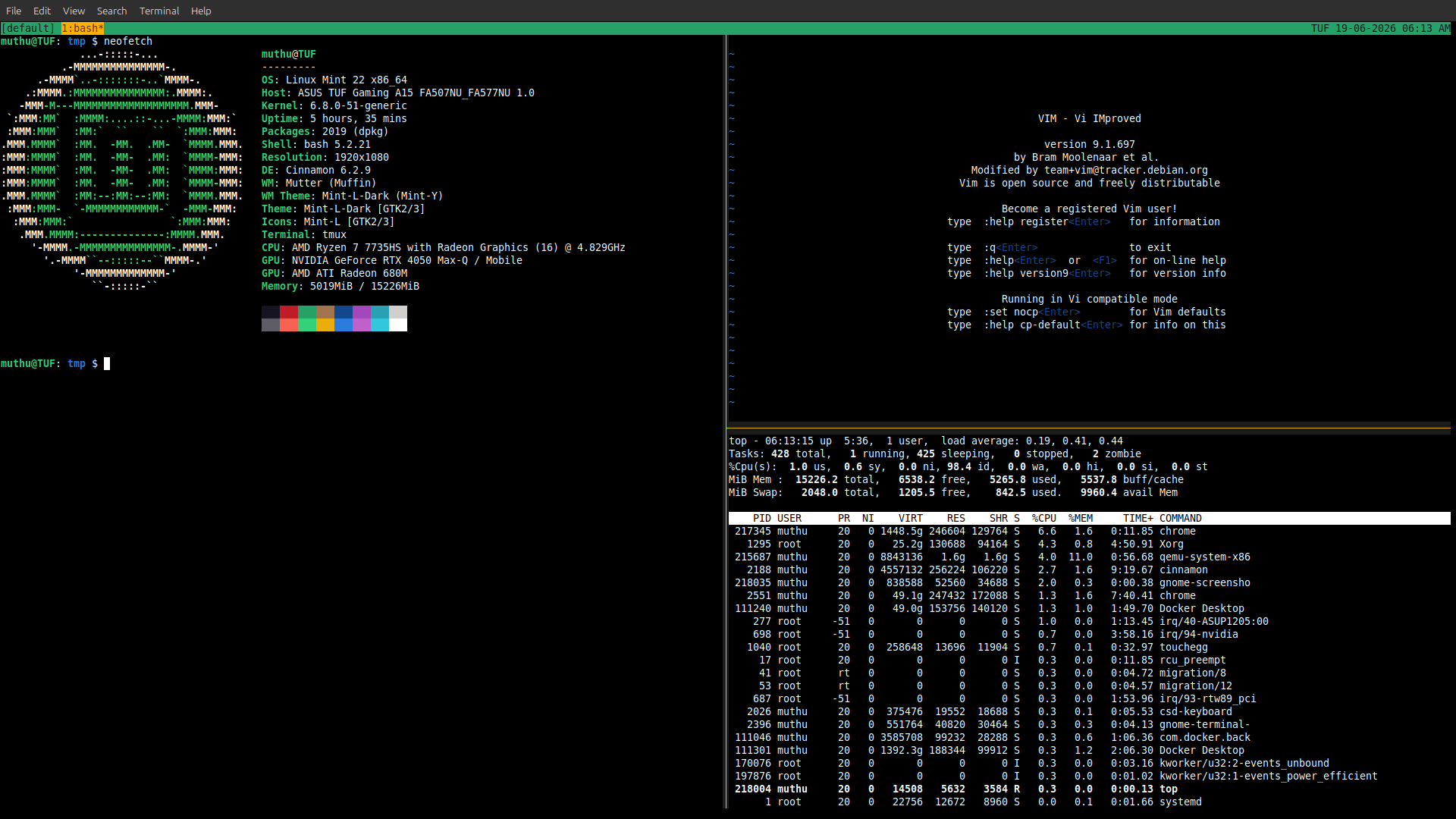Click the irq/94-nvidia process row
Viewport: 1456px width, 819px height.
pos(1089,634)
